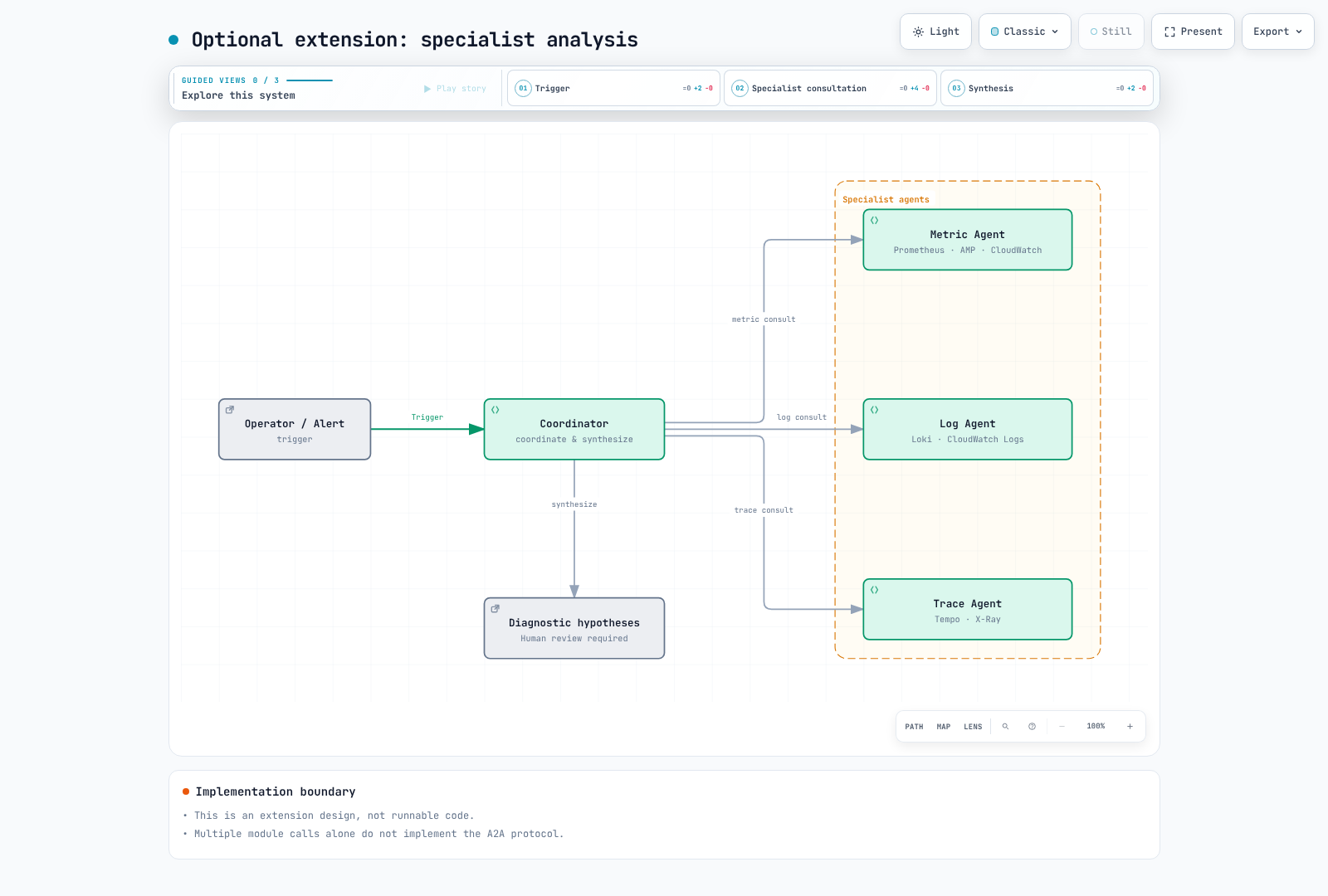Toggle MAP mode in canvas toolbar
The height and width of the screenshot is (896, 1328).
tap(944, 727)
